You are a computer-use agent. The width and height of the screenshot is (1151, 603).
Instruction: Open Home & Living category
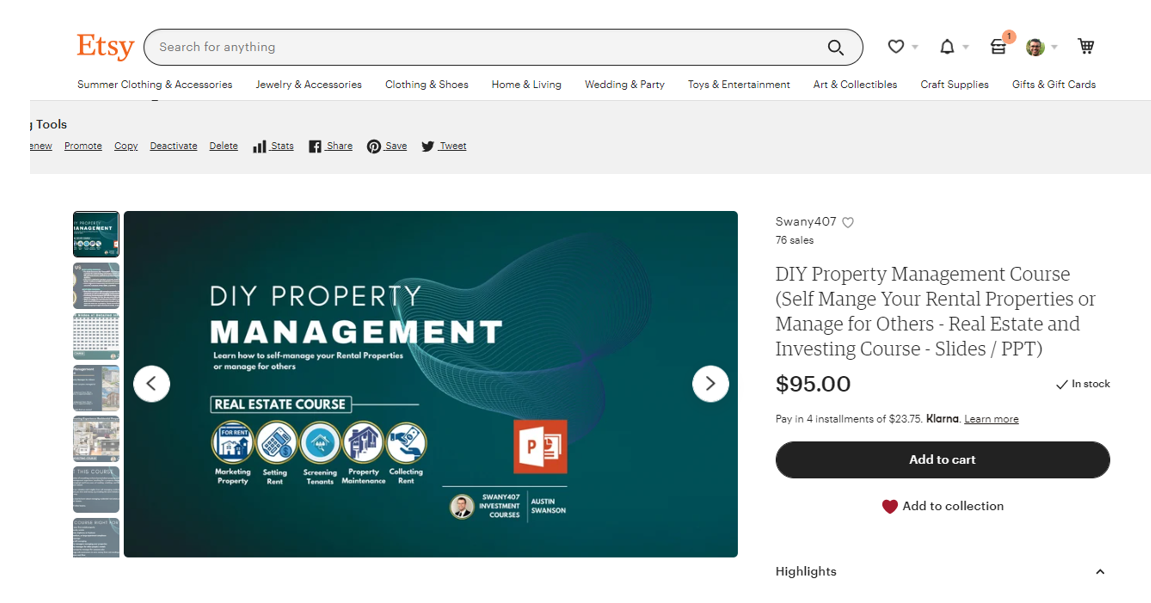click(x=526, y=84)
